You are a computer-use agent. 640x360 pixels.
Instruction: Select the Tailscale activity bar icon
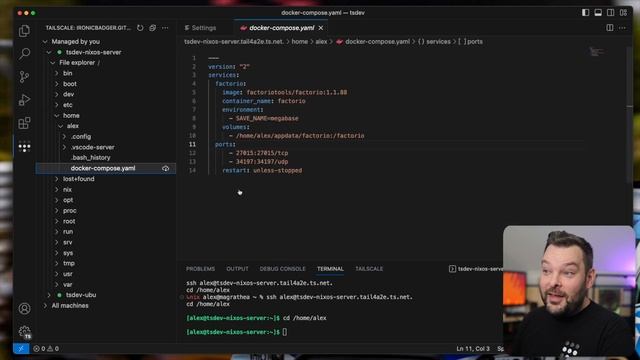24,147
